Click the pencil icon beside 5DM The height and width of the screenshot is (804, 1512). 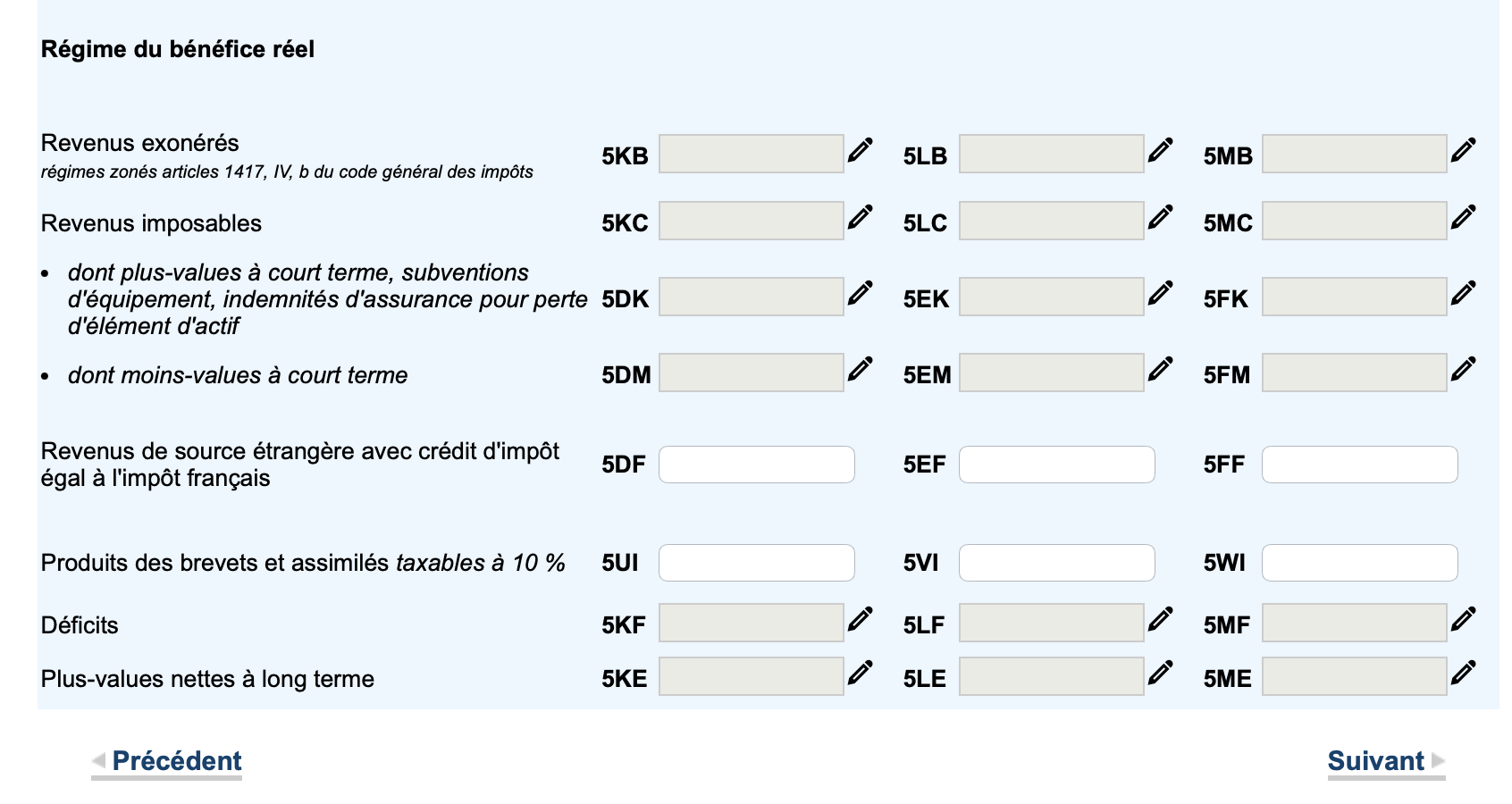860,369
